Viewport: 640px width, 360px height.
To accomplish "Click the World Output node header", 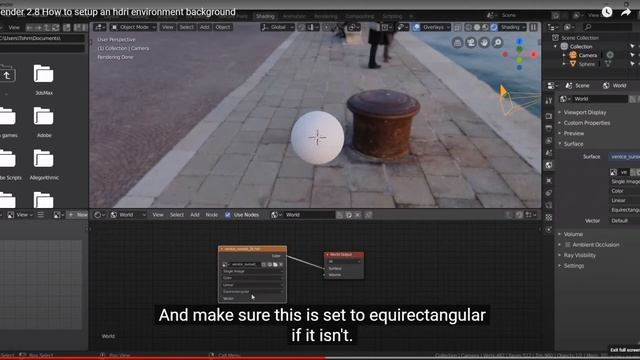I will [343, 255].
